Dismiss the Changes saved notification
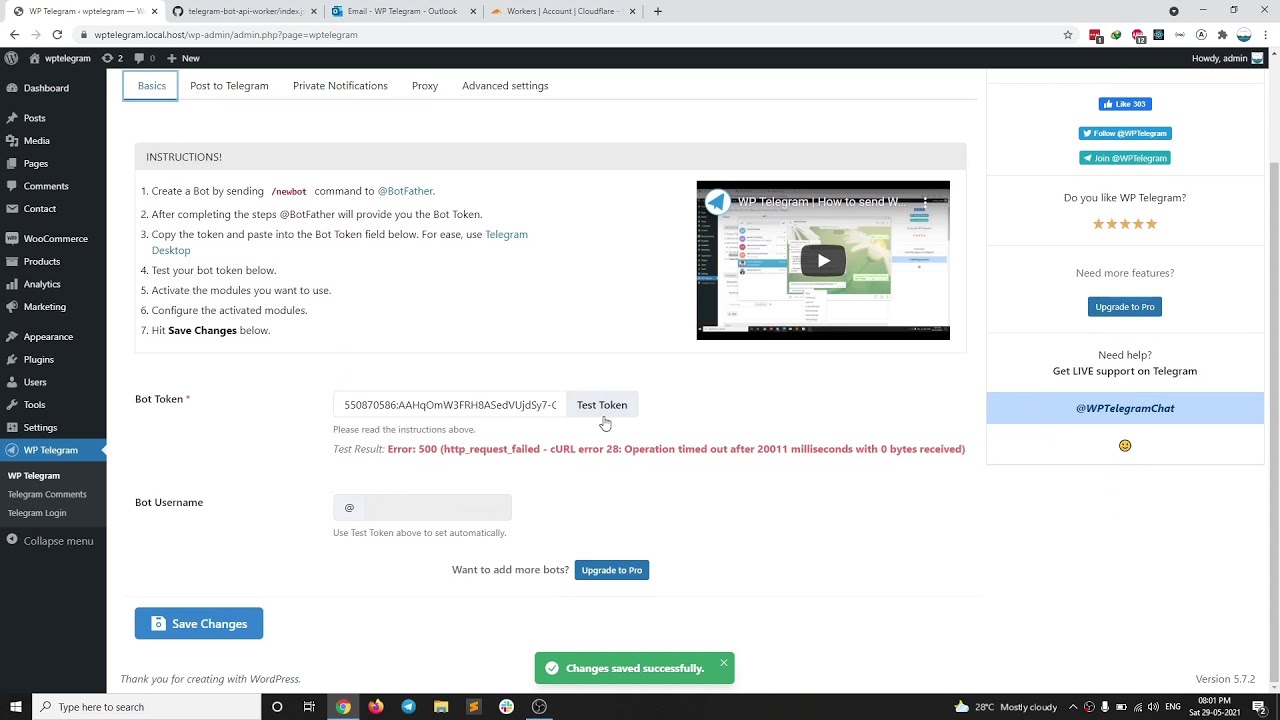This screenshot has height=720, width=1280. (724, 663)
